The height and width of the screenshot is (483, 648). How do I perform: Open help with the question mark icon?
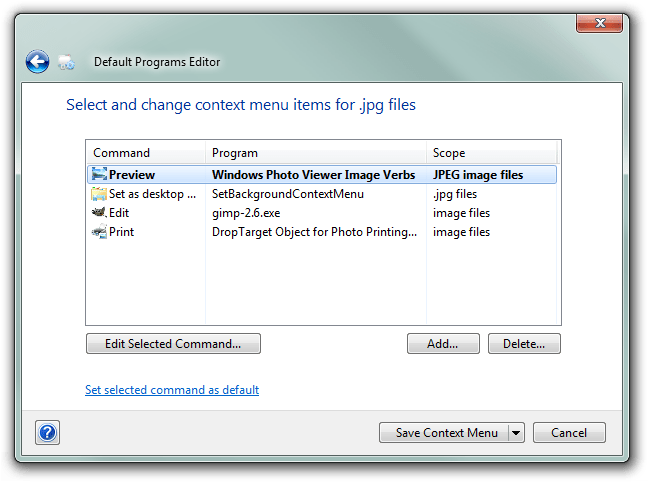tap(48, 433)
